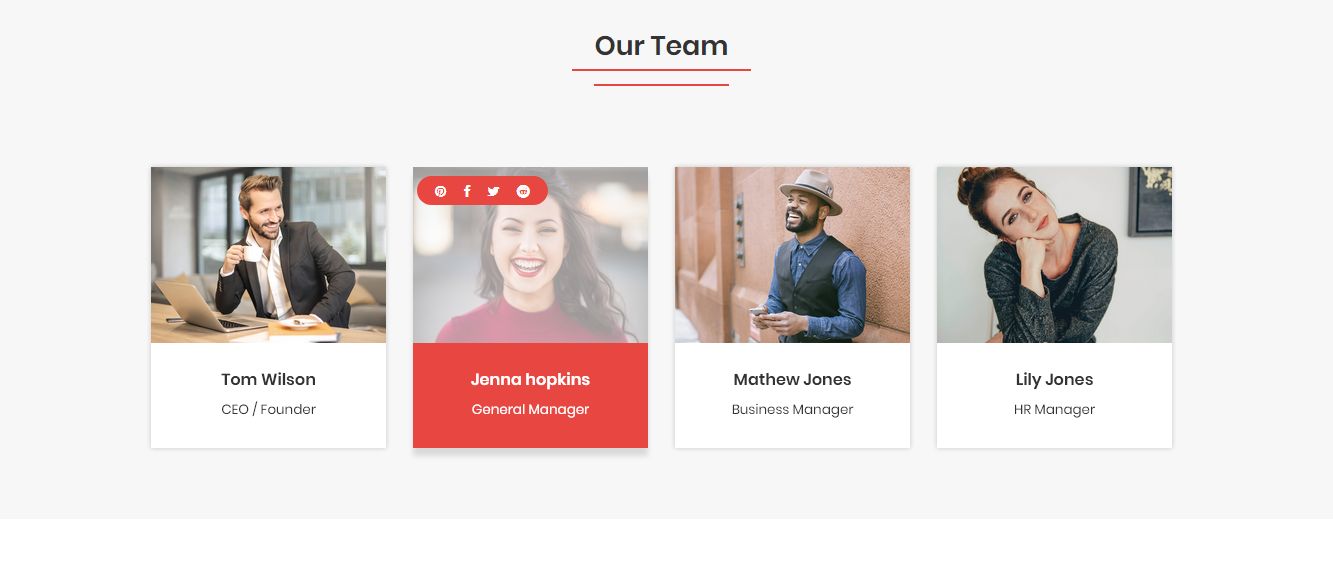The image size is (1333, 584).
Task: Open Jenna's Pinterest profile icon
Action: 440,191
